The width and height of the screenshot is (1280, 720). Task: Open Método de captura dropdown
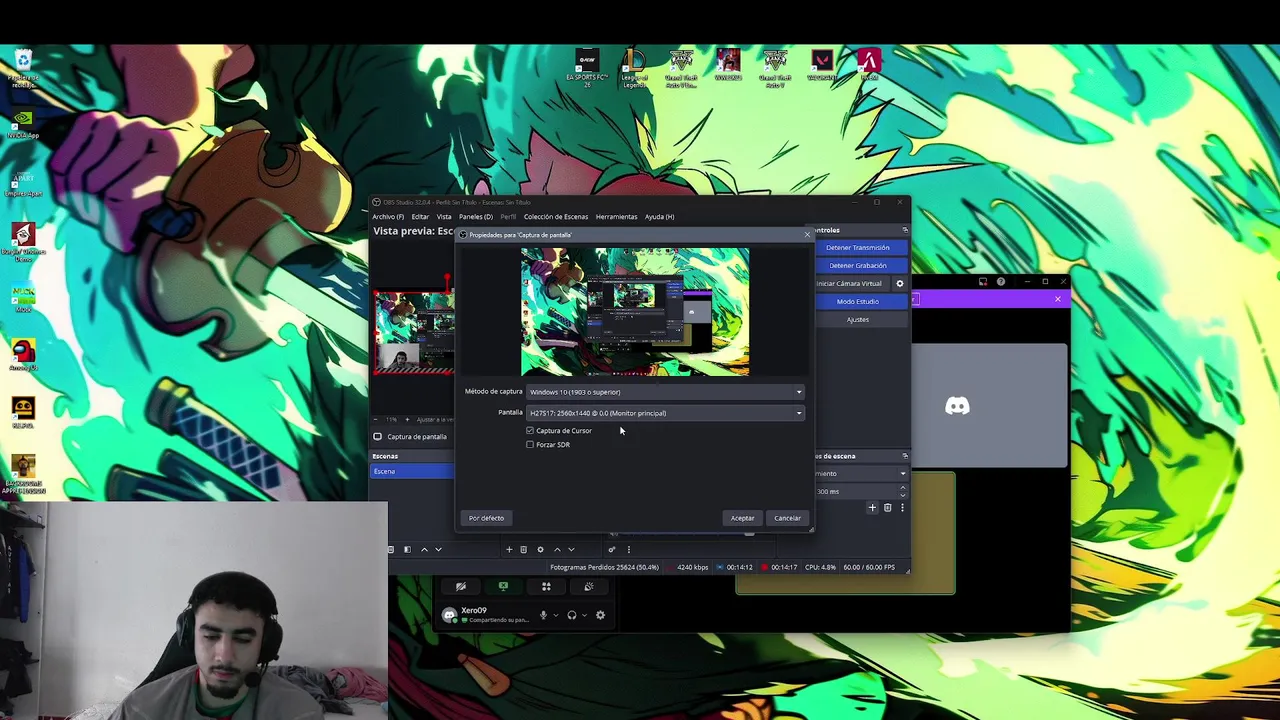pyautogui.click(x=666, y=392)
